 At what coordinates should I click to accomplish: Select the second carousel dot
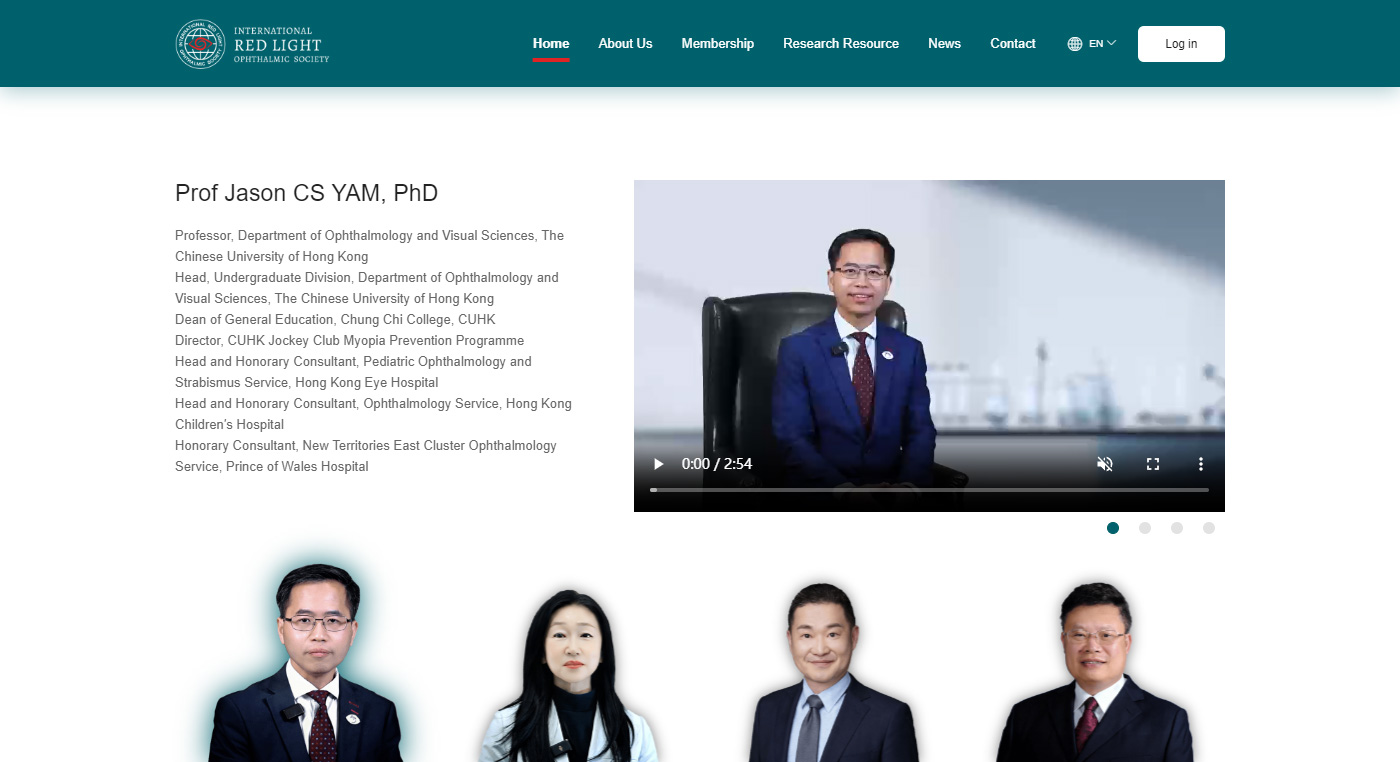pos(1145,528)
